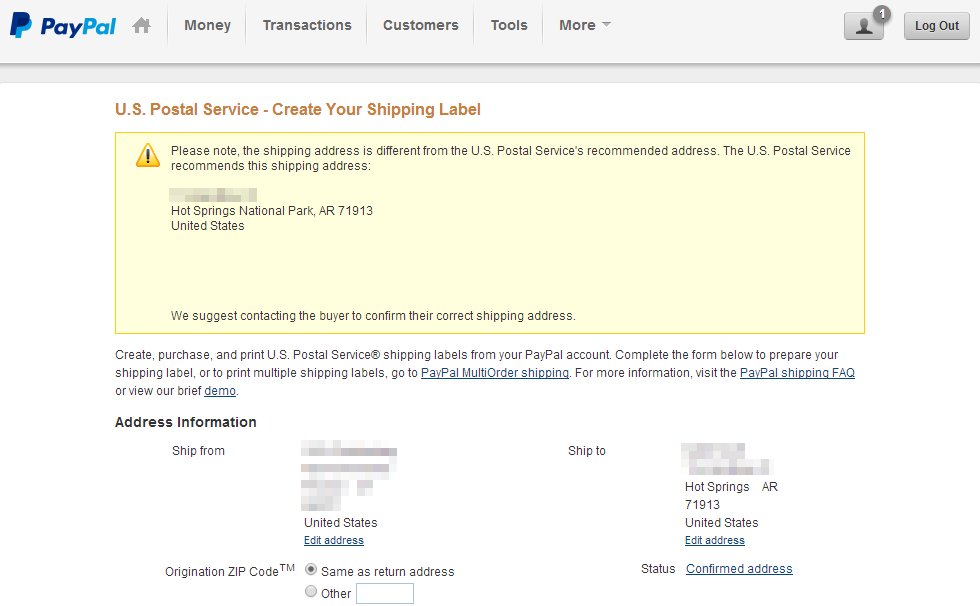Edit the Ship from address
The height and width of the screenshot is (606, 980).
pyautogui.click(x=334, y=541)
